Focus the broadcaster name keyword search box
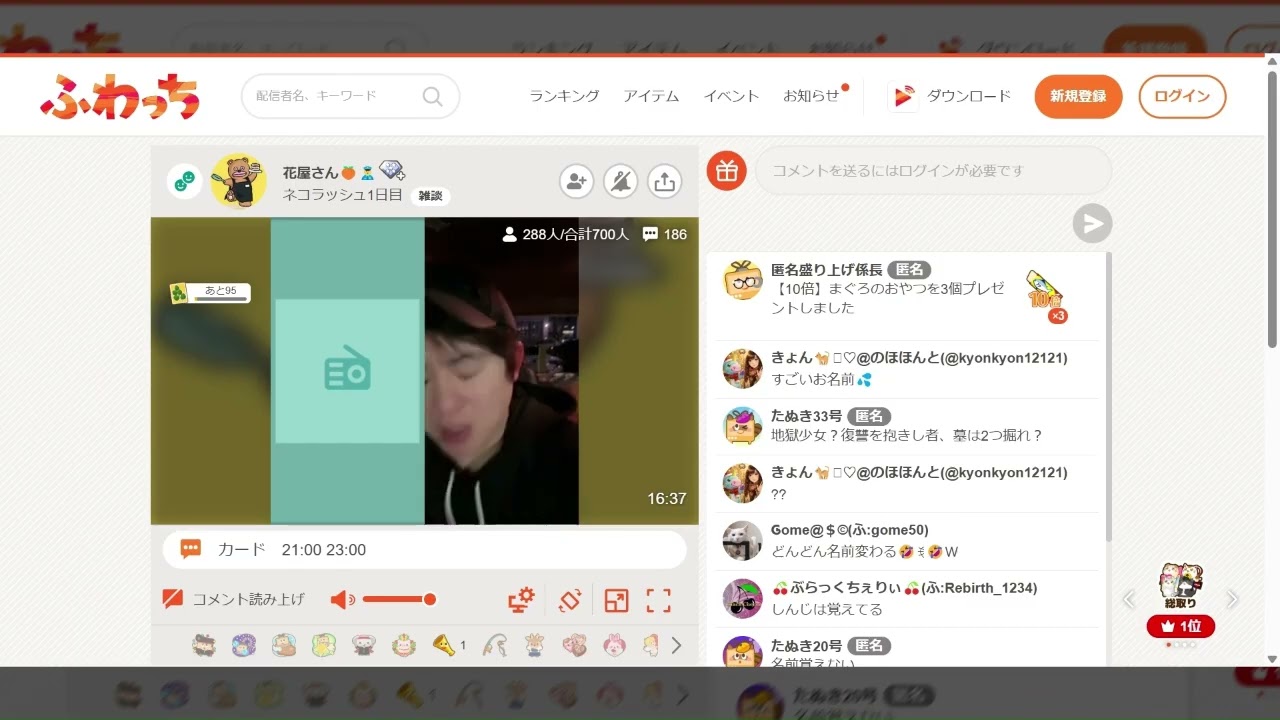The height and width of the screenshot is (720, 1280). pos(350,96)
